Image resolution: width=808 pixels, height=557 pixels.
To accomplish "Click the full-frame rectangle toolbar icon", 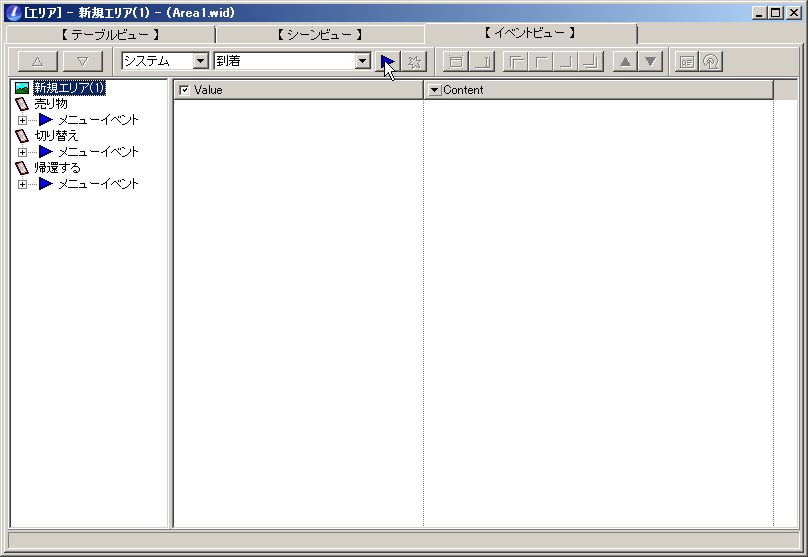I will tap(456, 62).
